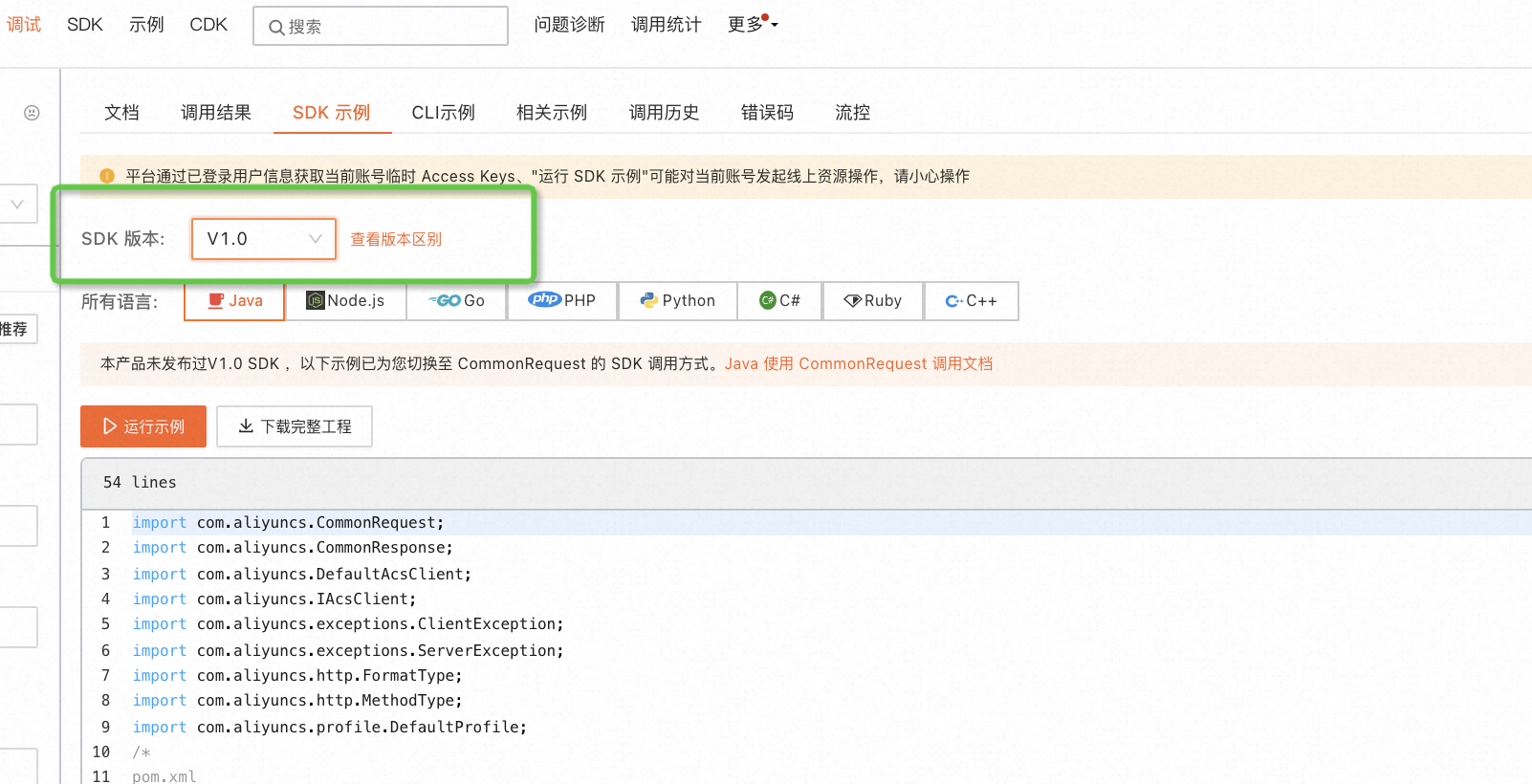Click code line importing IAcsClient
Viewport: 1532px width, 784px height.
tap(274, 599)
